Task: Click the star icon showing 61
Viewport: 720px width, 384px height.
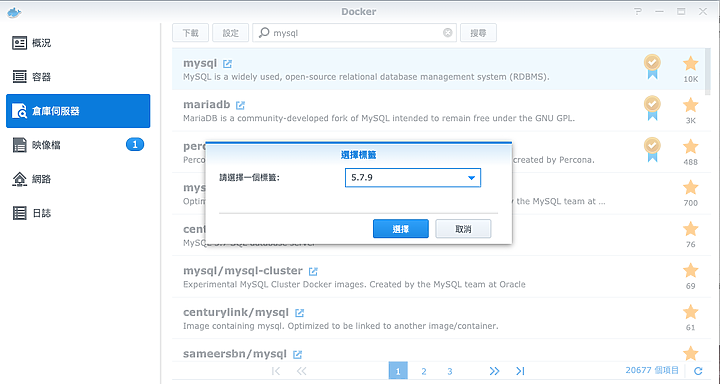Action: coord(691,312)
